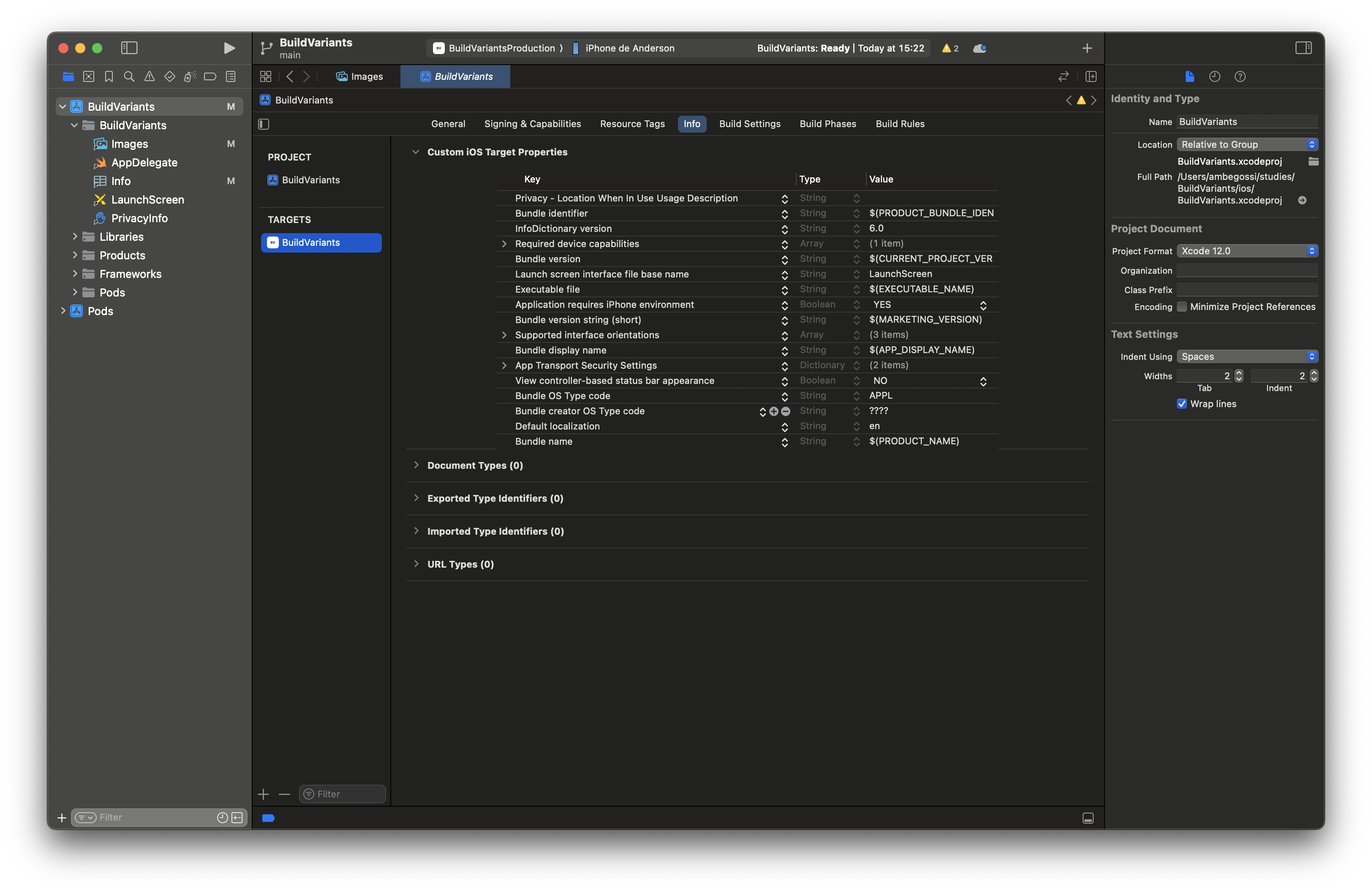Go forward in editor history
The width and height of the screenshot is (1372, 892).
(x=307, y=76)
